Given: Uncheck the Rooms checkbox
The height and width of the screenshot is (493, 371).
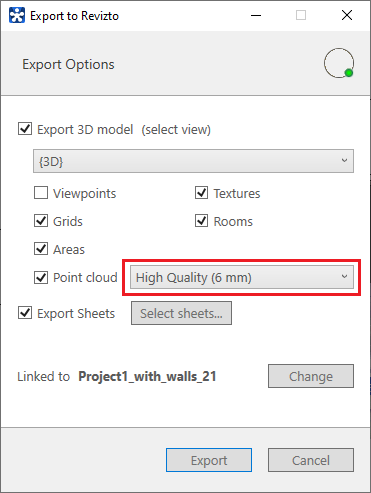Looking at the screenshot, I should (x=202, y=221).
